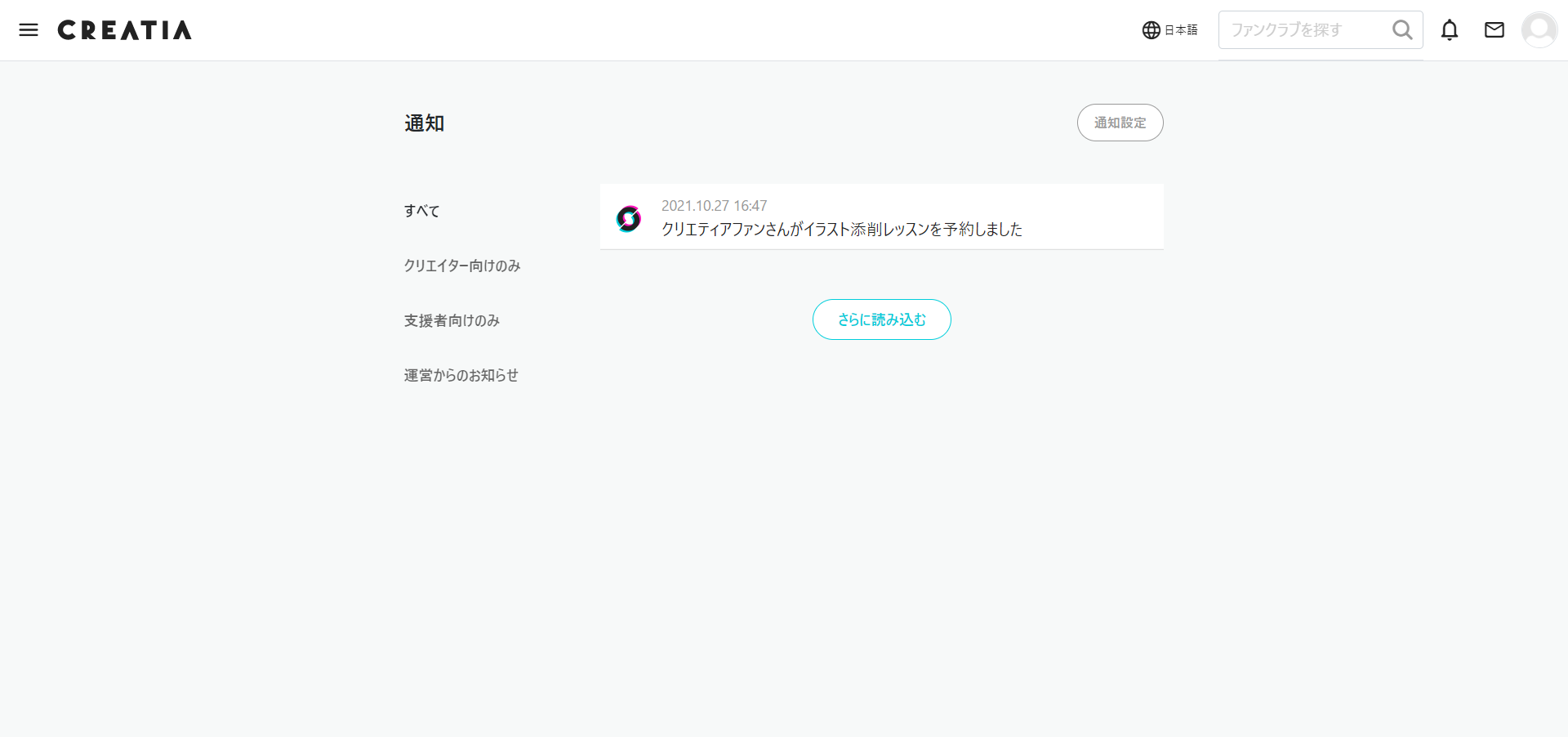The image size is (1568, 737).
Task: Click the 通知 page heading
Action: (x=424, y=123)
